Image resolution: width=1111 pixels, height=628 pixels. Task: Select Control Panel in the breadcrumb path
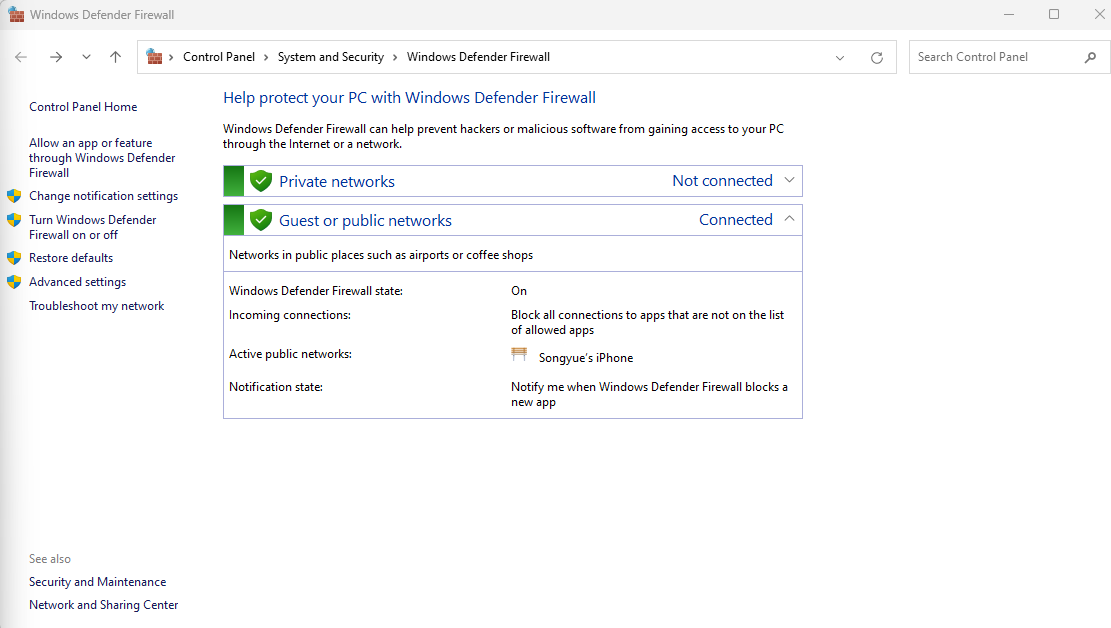click(x=219, y=57)
